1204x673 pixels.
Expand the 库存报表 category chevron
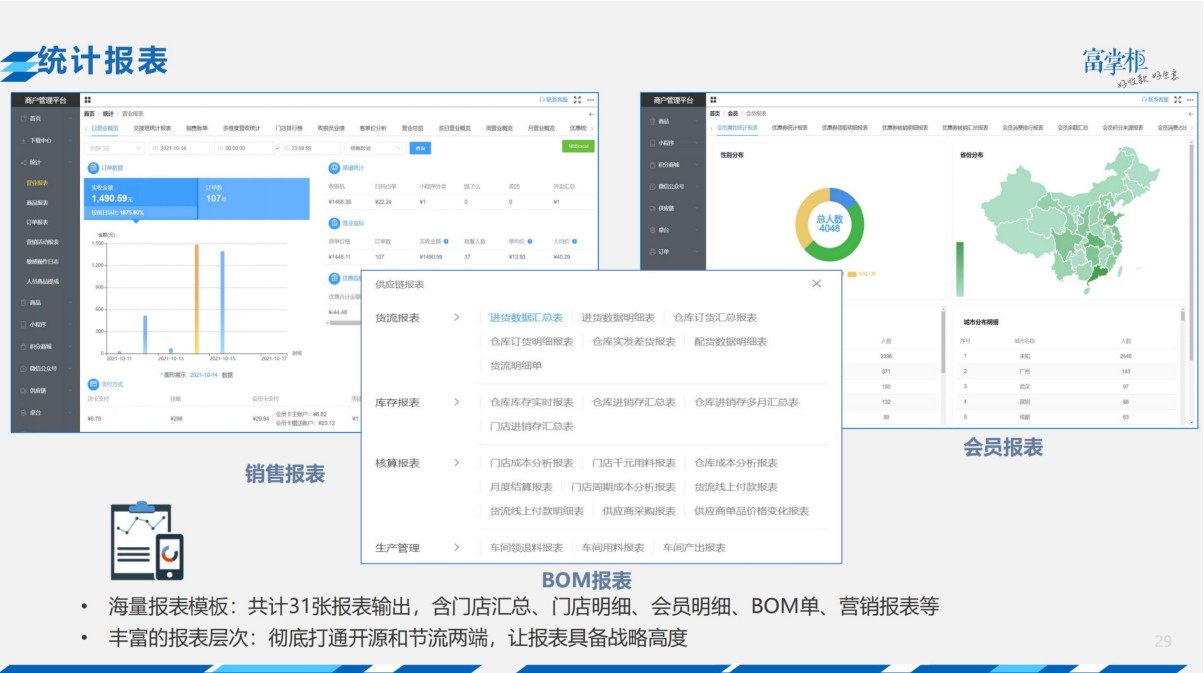click(x=457, y=402)
